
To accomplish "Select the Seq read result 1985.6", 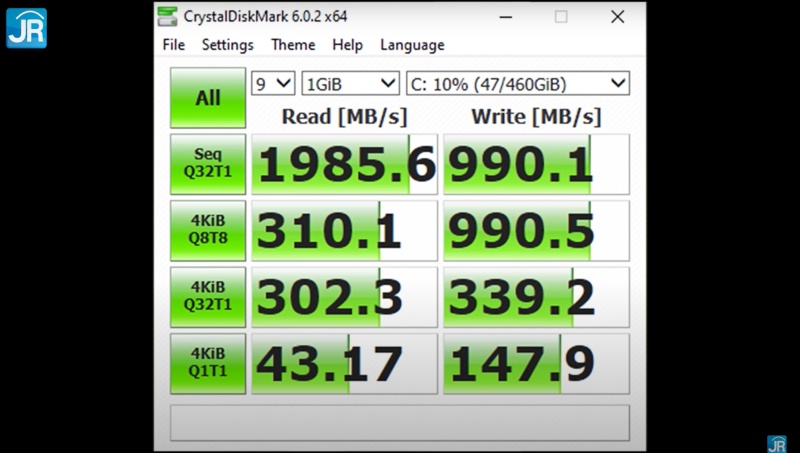I will (x=344, y=164).
